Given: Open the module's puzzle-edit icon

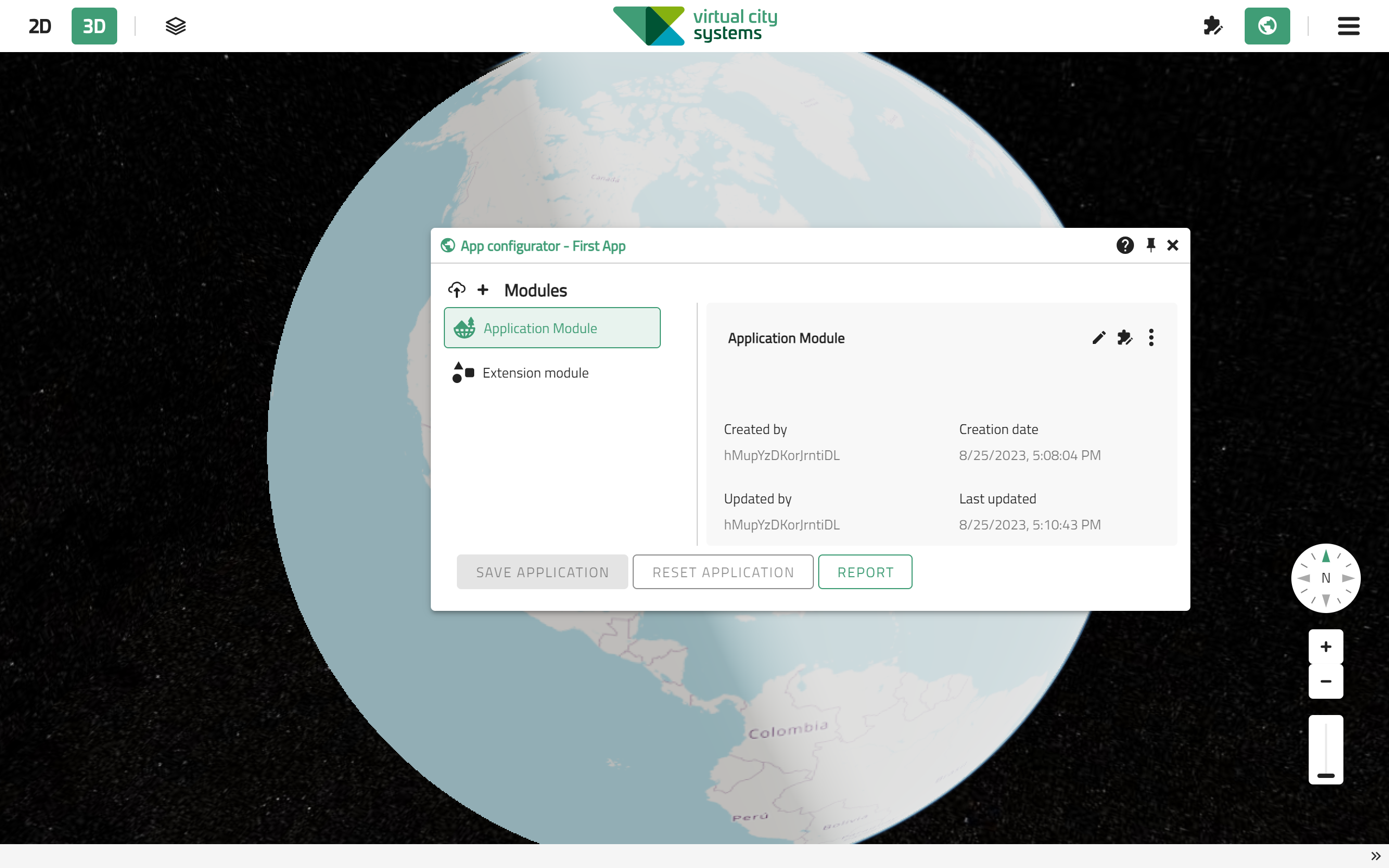Looking at the screenshot, I should point(1124,338).
